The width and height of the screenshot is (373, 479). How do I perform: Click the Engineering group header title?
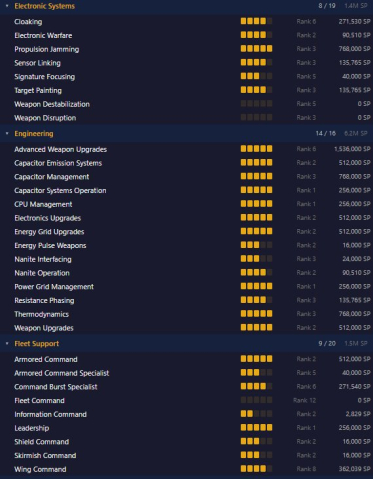pyautogui.click(x=34, y=134)
